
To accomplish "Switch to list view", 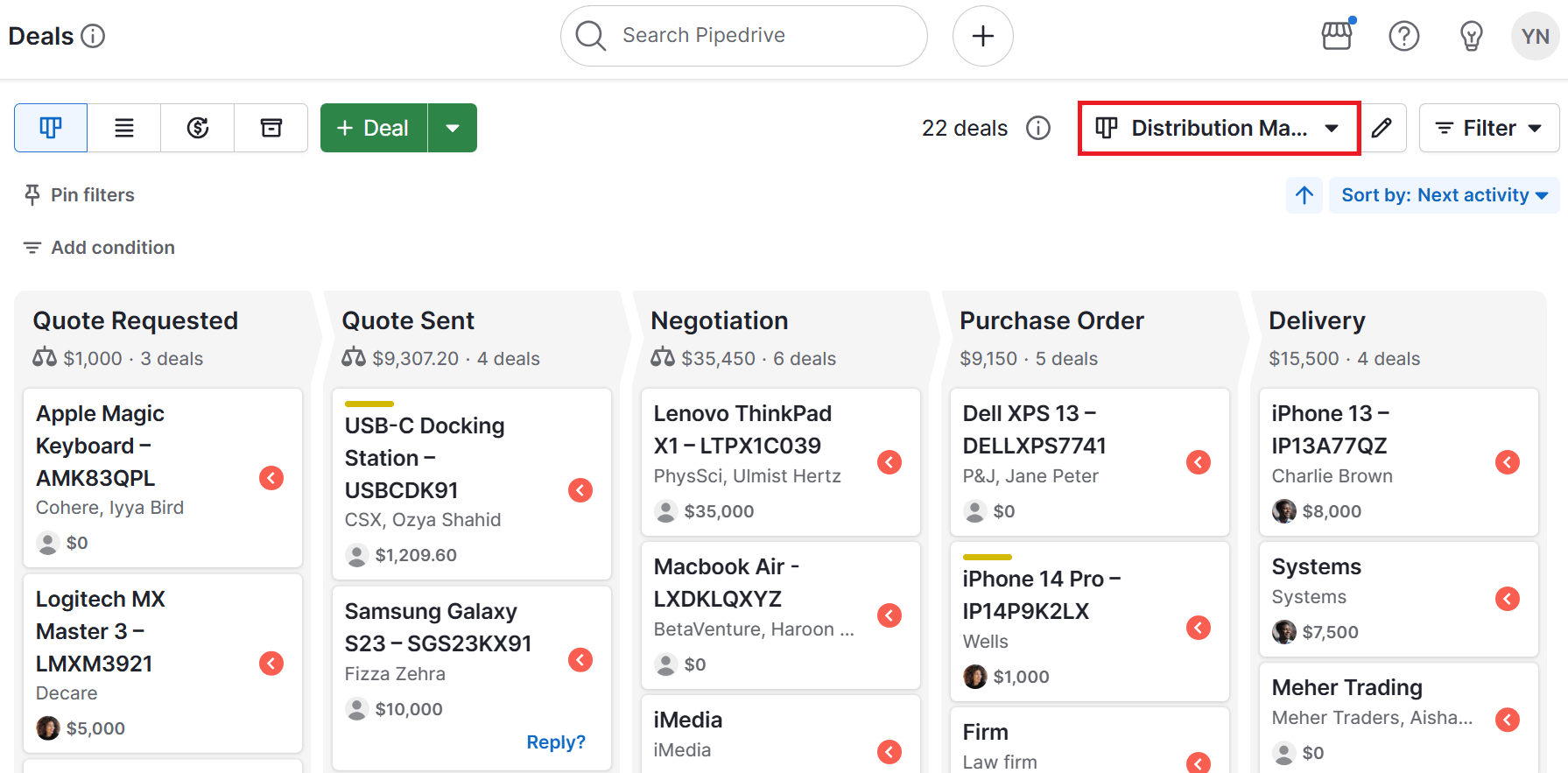I will tap(124, 128).
